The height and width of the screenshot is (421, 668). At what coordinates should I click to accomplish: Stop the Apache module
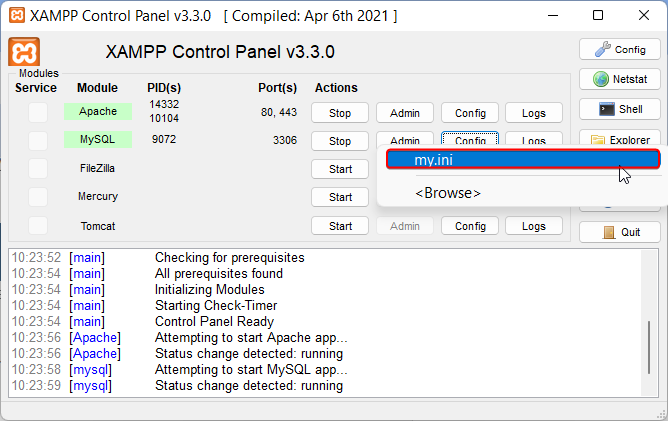click(x=340, y=113)
